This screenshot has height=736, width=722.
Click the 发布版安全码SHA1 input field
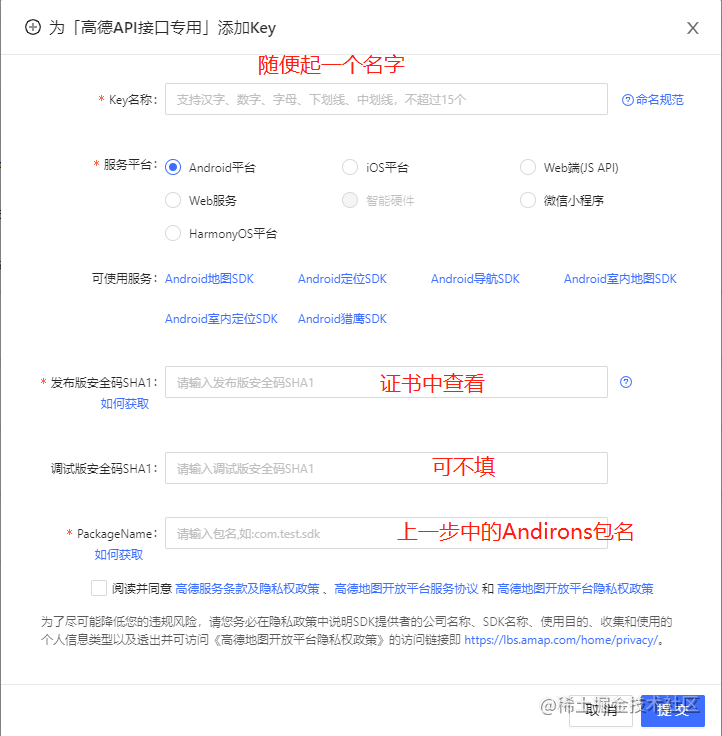pyautogui.click(x=386, y=382)
